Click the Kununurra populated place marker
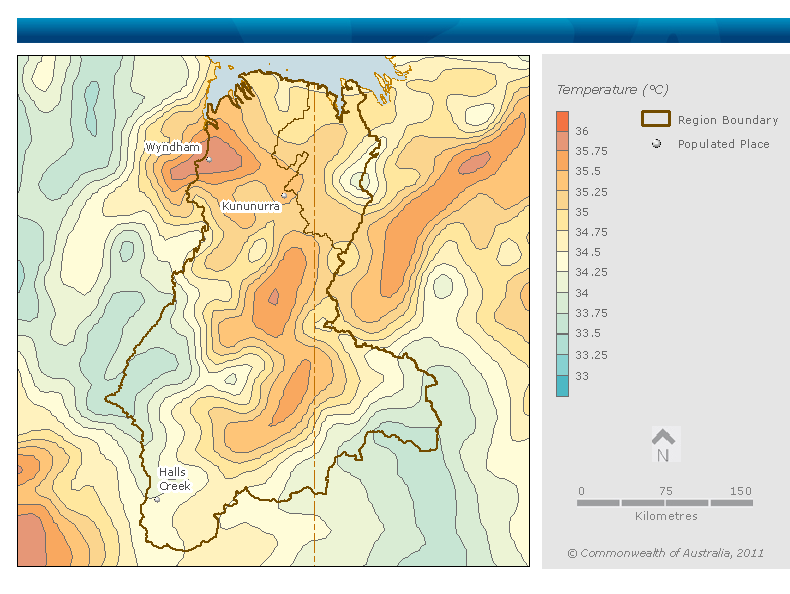The width and height of the screenshot is (790, 594). (x=284, y=195)
